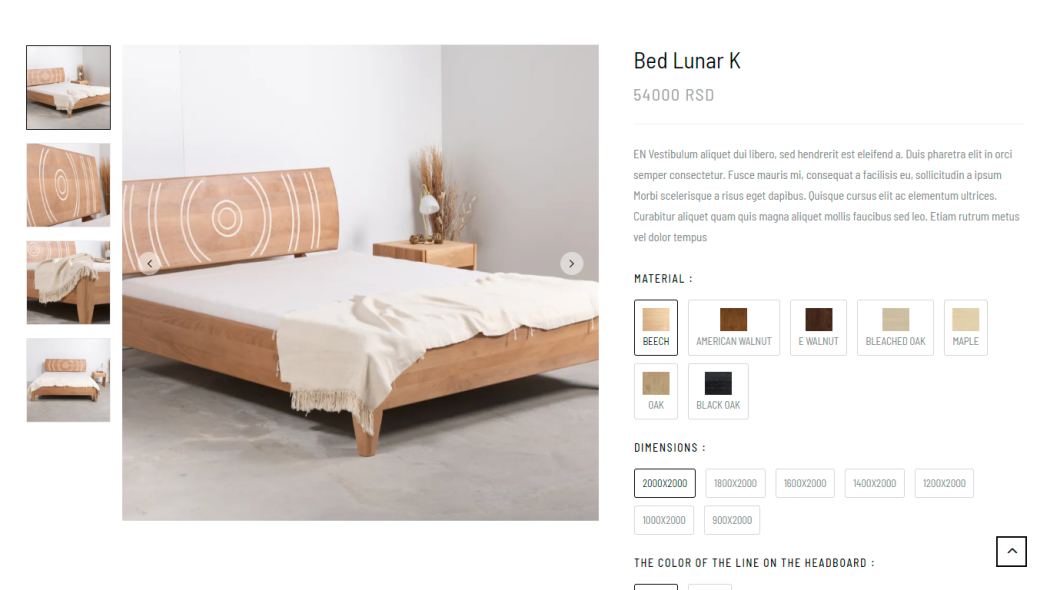The height and width of the screenshot is (590, 1050).
Task: Select the 1600X2000 size
Action: [x=805, y=483]
